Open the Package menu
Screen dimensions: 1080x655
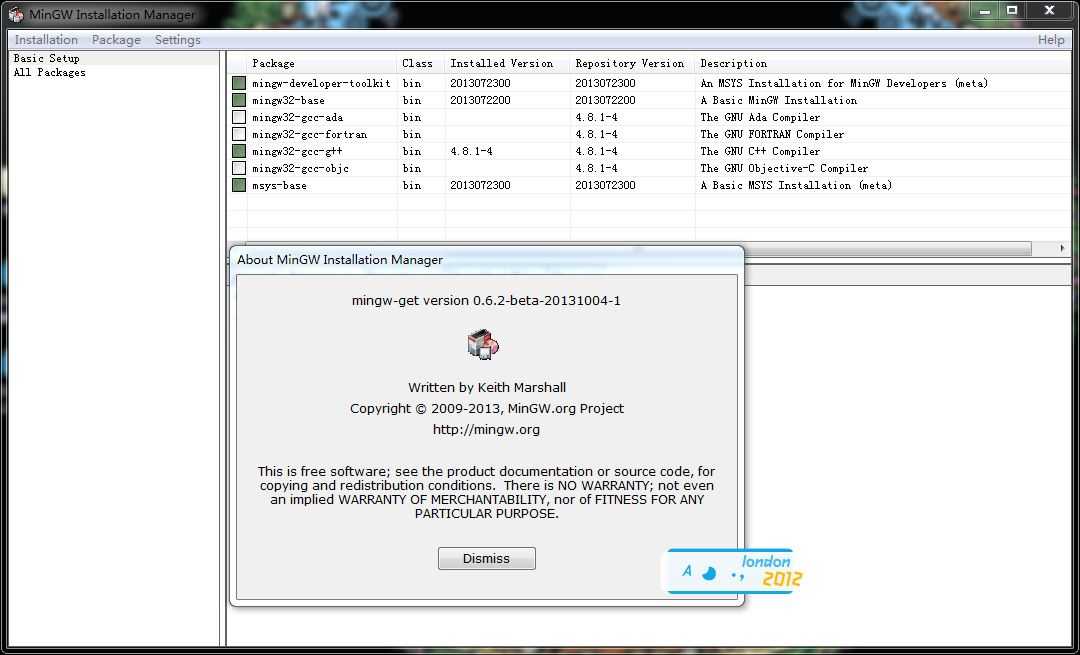116,40
